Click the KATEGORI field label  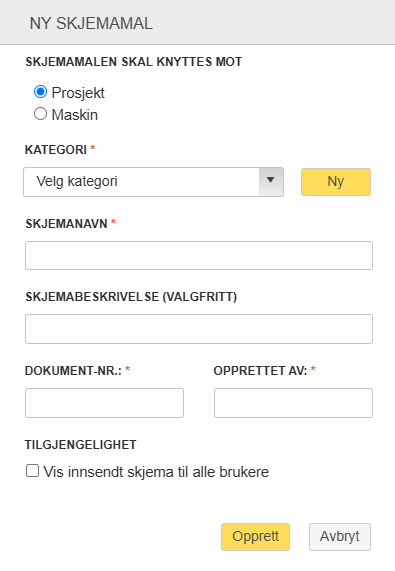tap(56, 150)
